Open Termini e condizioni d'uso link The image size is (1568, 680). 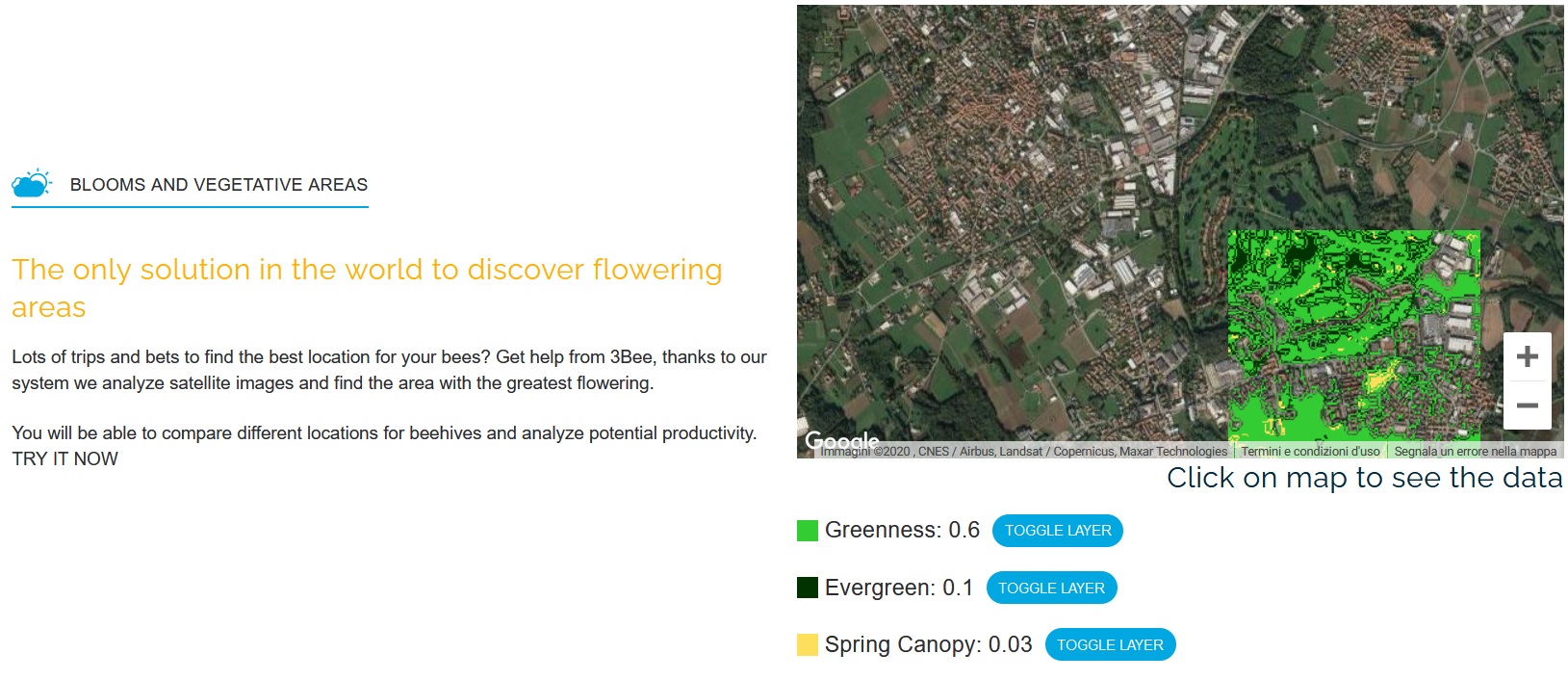(1310, 451)
